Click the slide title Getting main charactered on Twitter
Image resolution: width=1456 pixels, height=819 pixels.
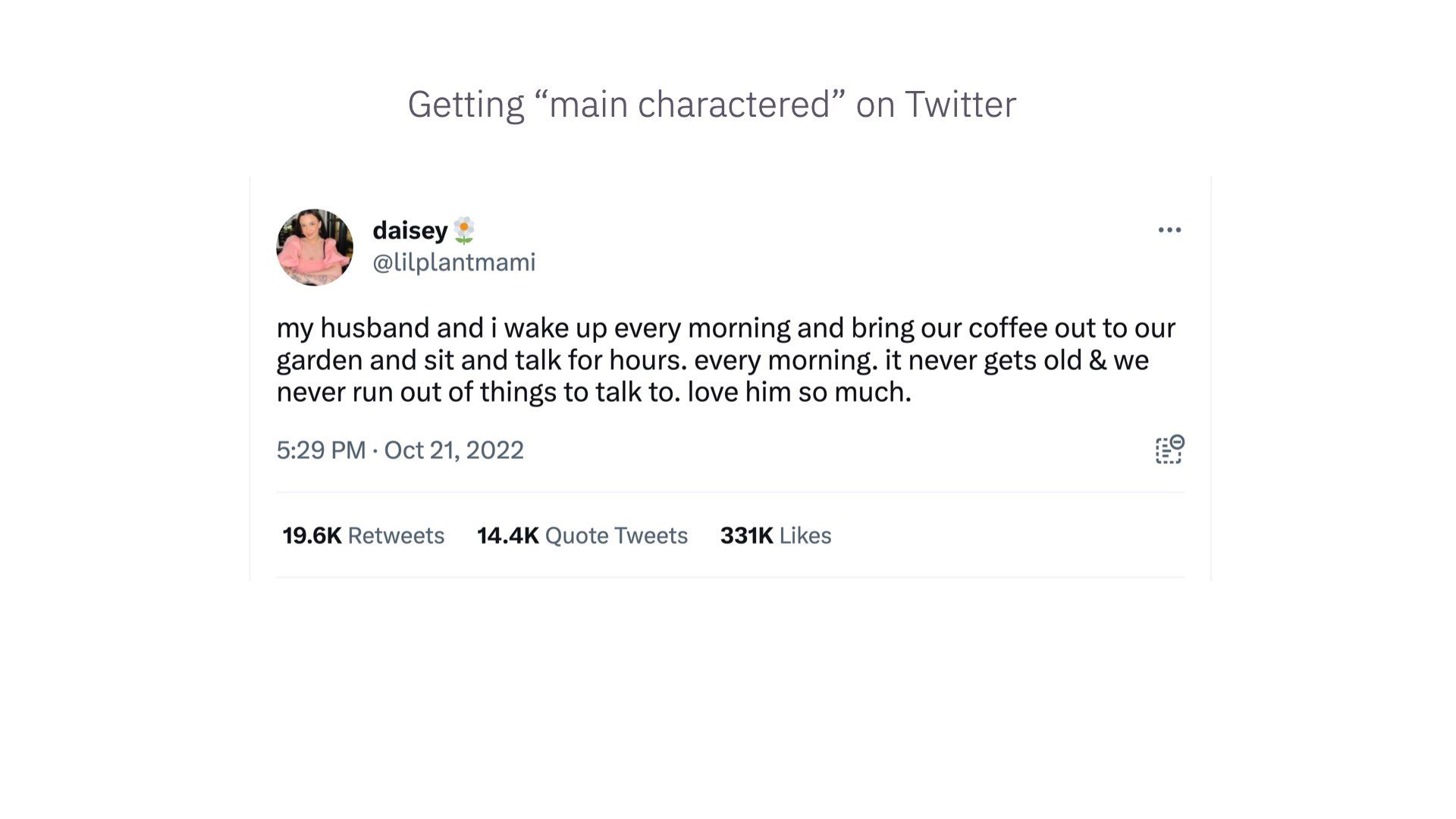pyautogui.click(x=712, y=105)
